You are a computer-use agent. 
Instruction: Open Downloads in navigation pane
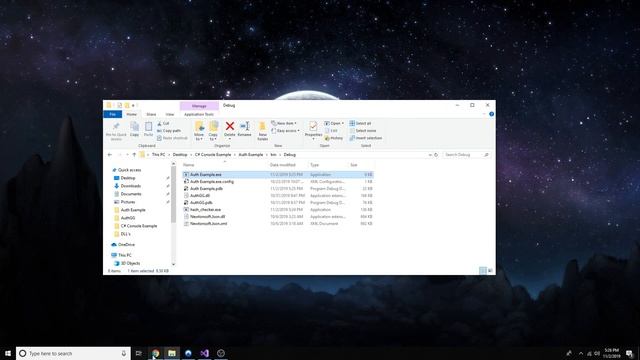coord(131,186)
